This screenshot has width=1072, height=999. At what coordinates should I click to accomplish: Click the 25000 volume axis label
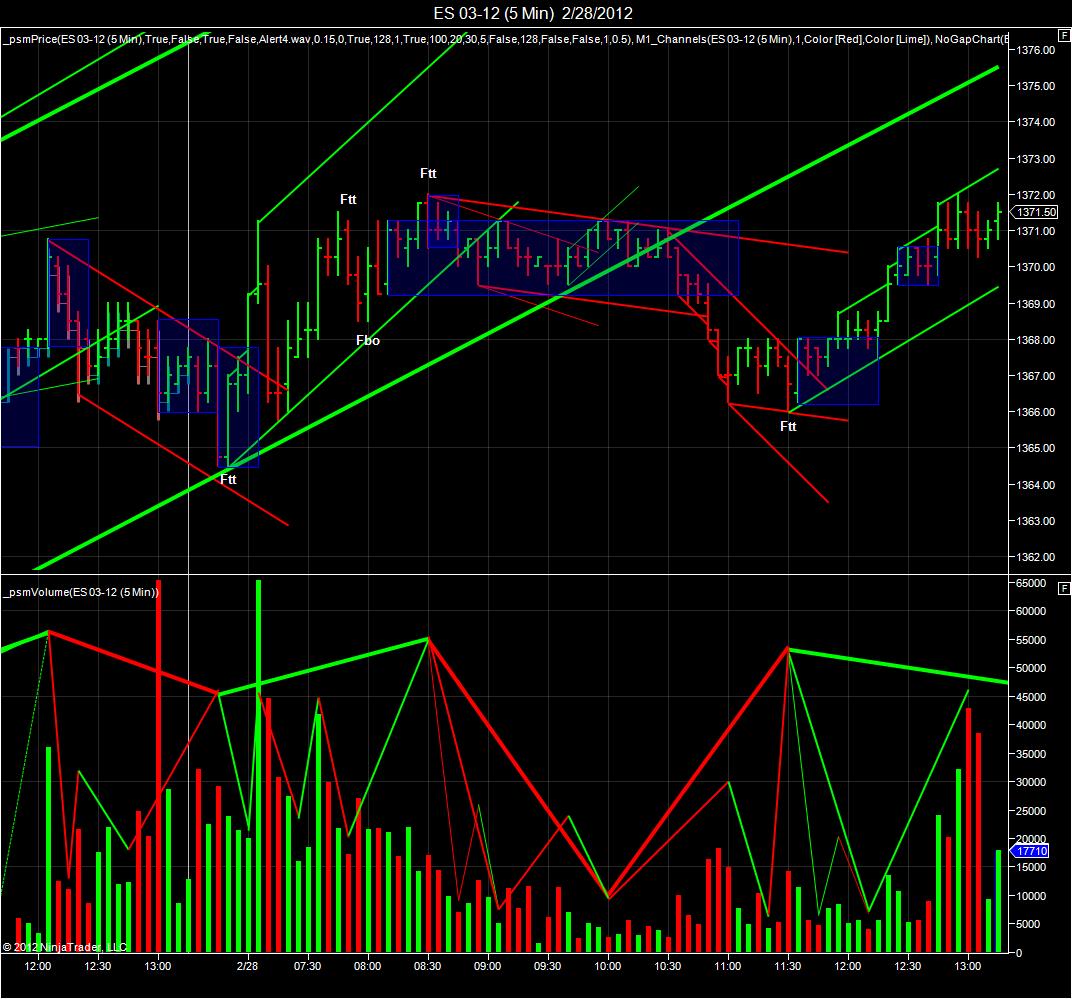tap(1032, 811)
